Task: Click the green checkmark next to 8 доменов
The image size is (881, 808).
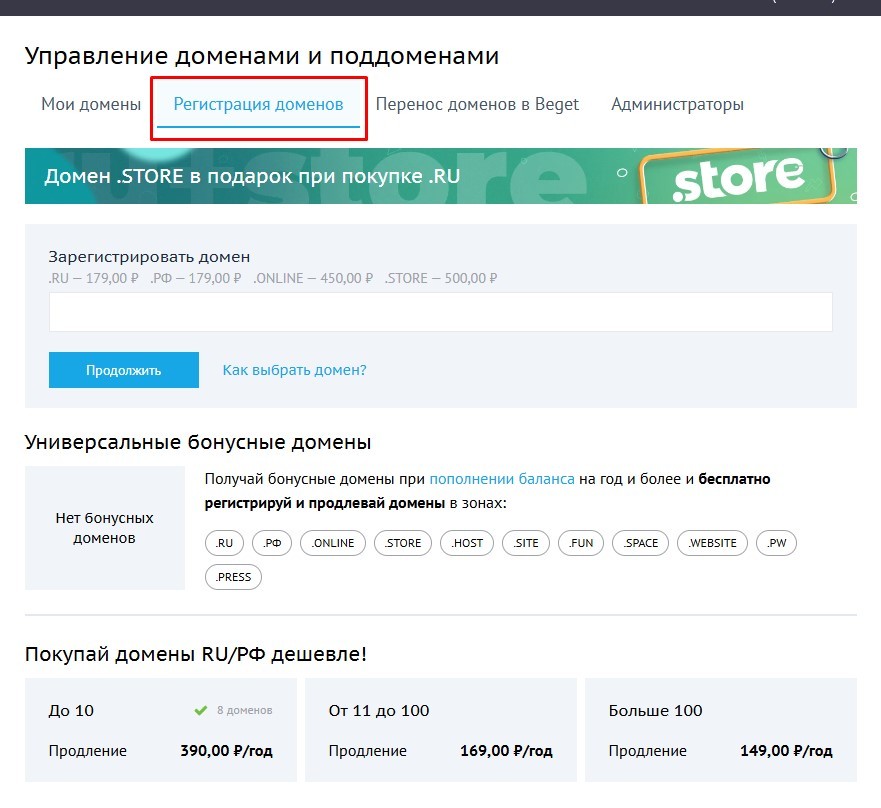Action: click(201, 711)
